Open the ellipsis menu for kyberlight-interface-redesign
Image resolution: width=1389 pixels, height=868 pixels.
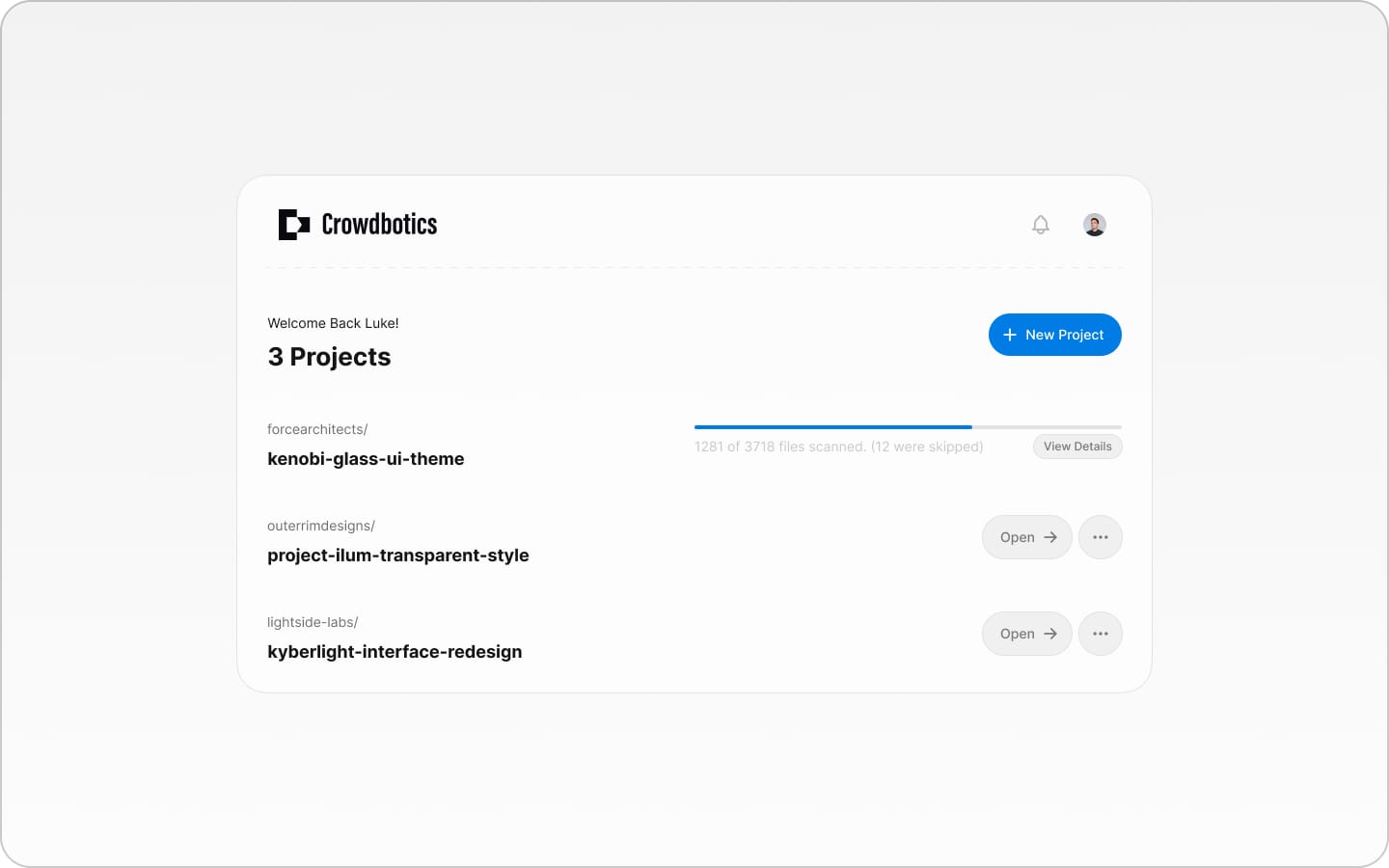(1101, 634)
